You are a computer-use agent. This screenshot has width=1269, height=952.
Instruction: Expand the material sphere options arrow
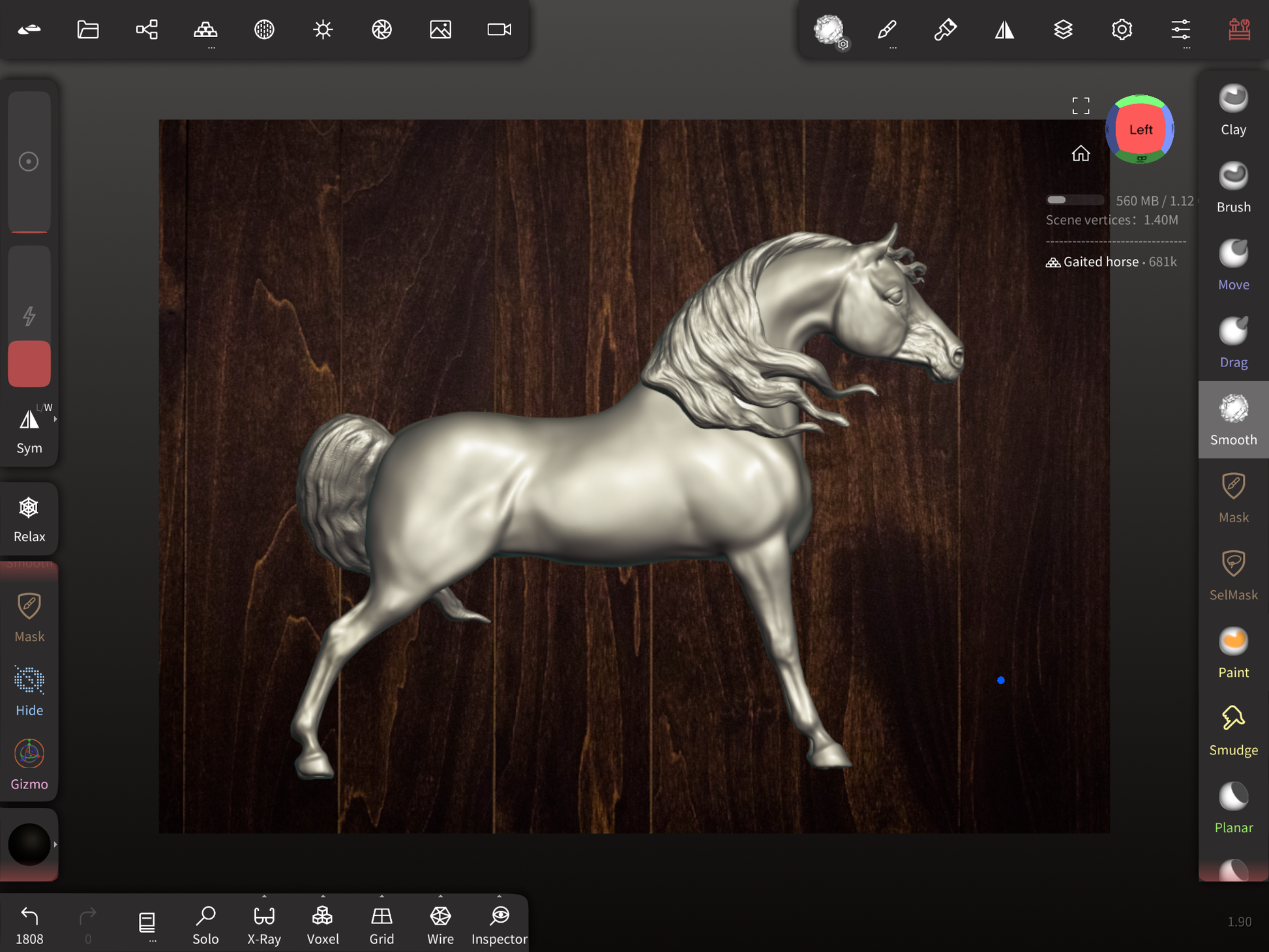[55, 844]
